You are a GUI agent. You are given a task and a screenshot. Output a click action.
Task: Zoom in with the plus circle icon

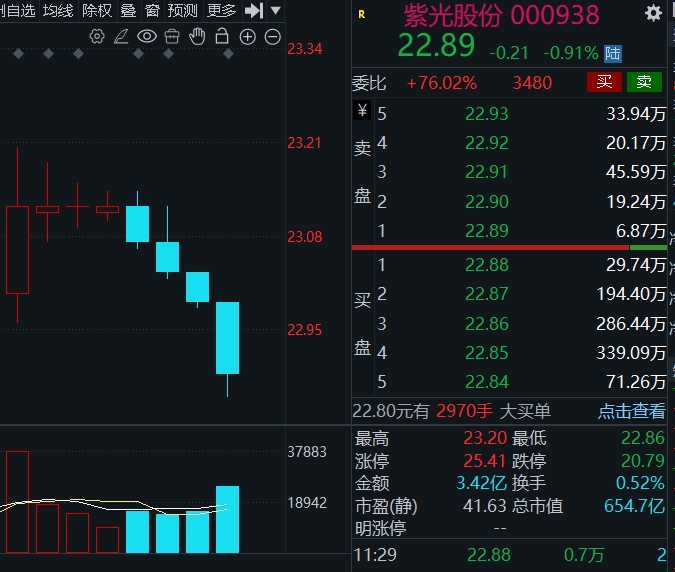click(248, 37)
